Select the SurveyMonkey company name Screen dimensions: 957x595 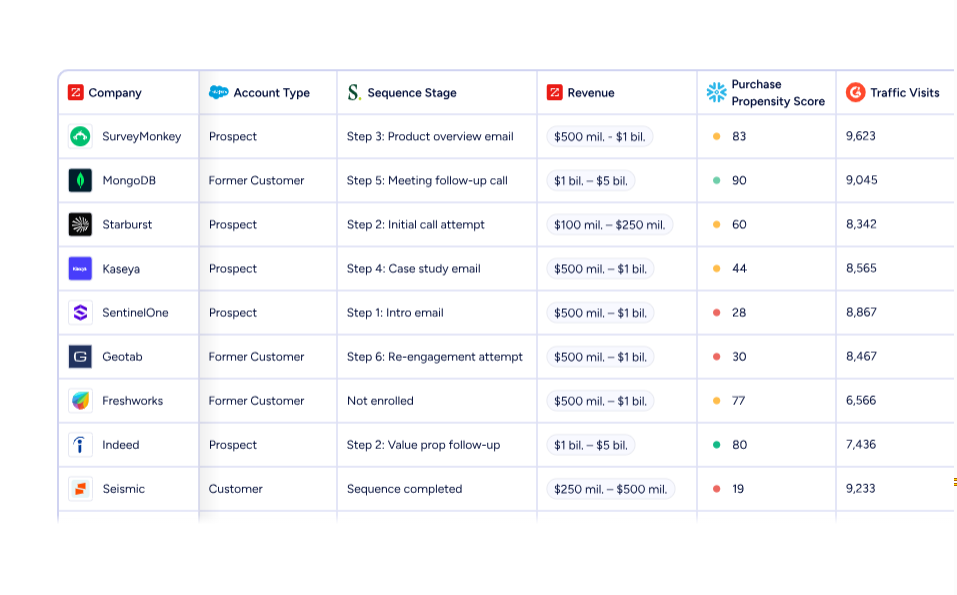[x=142, y=136]
